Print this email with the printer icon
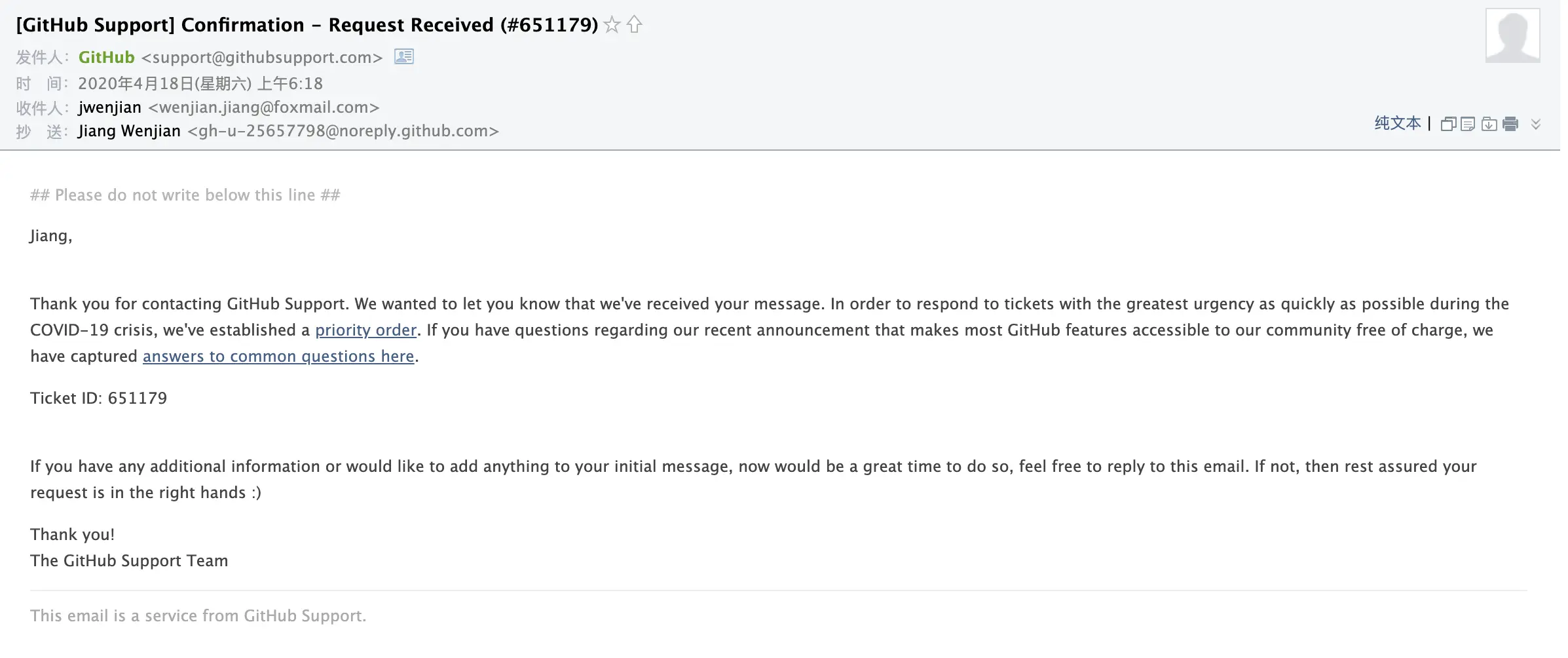This screenshot has height=658, width=1568. (1510, 124)
